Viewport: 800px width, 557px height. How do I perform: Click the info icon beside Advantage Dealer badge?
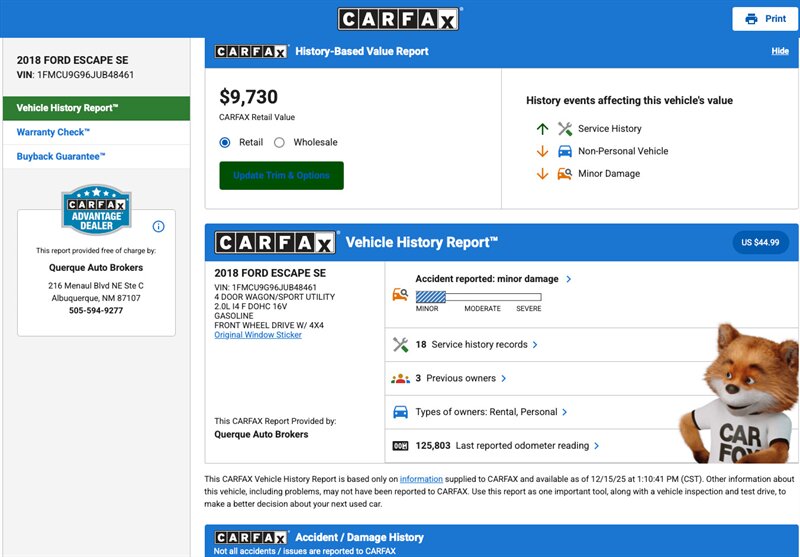158,227
